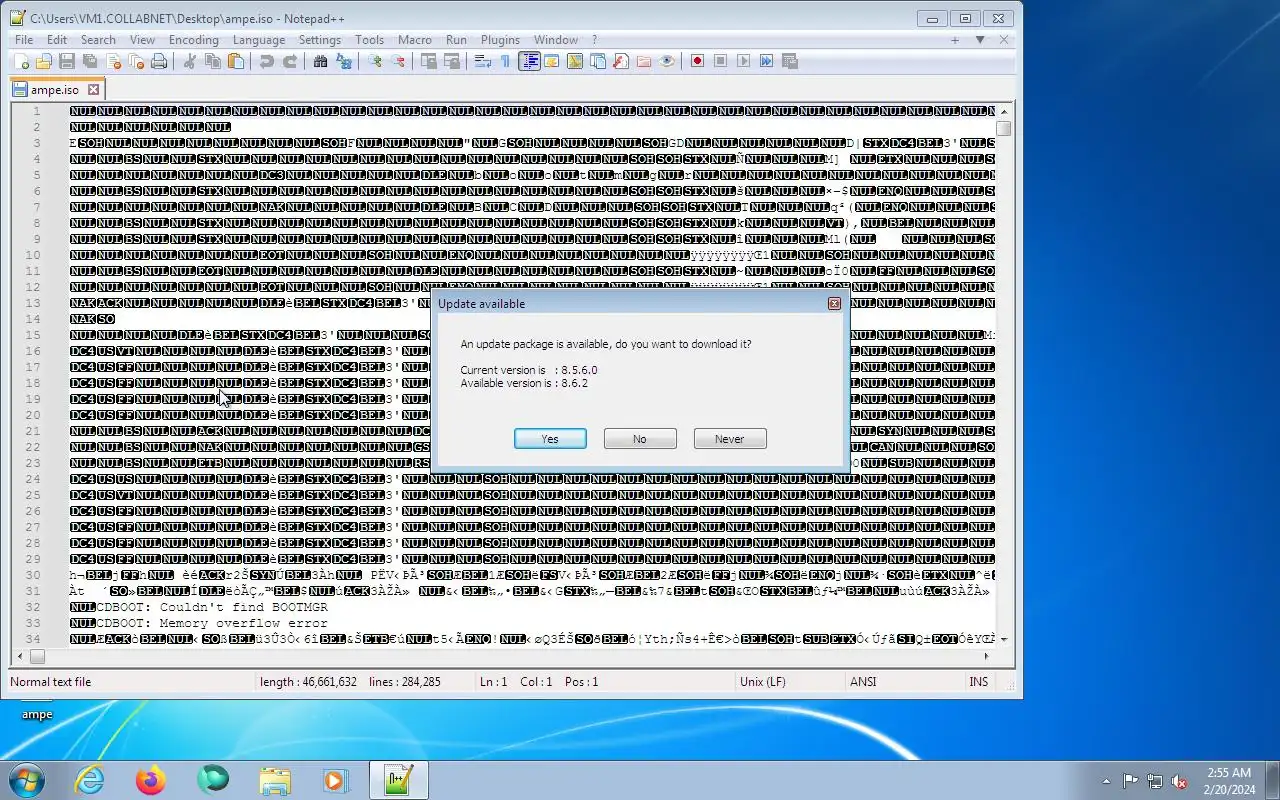1280x800 pixels.
Task: Toggle synchronized vertical scrolling
Action: [428, 61]
